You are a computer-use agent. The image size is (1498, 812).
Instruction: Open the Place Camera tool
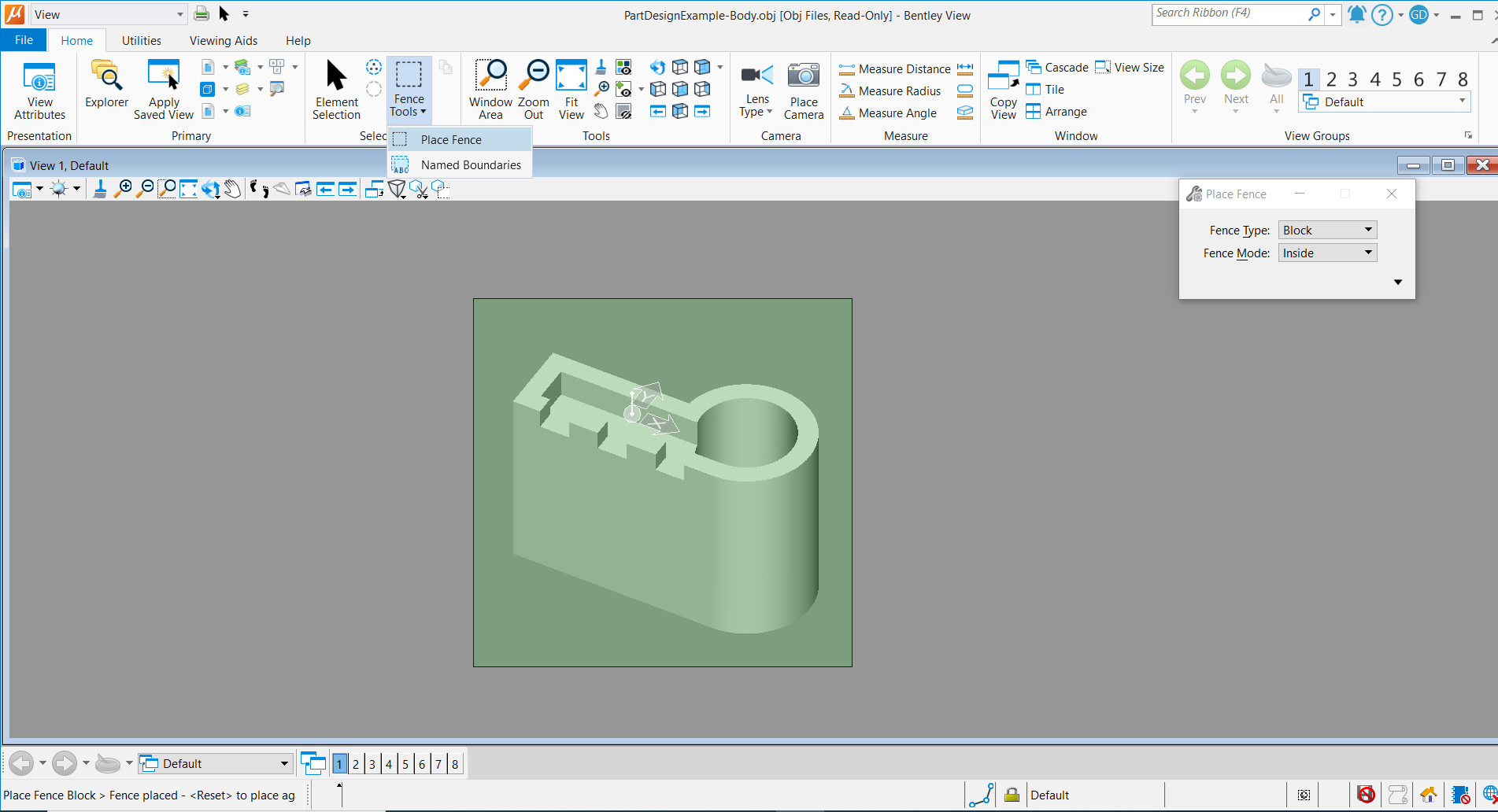pos(803,88)
